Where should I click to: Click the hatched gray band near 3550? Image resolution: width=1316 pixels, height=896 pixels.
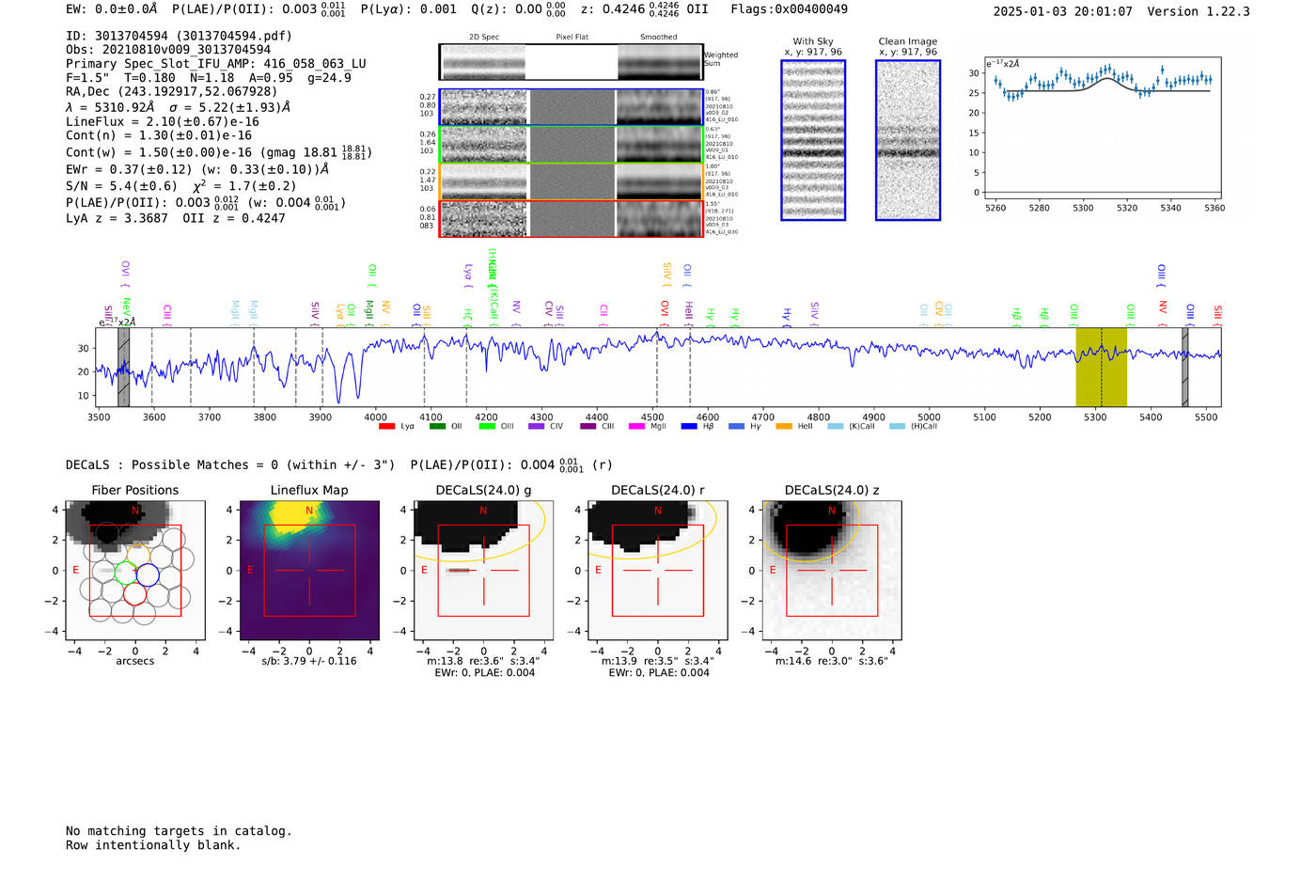(123, 367)
